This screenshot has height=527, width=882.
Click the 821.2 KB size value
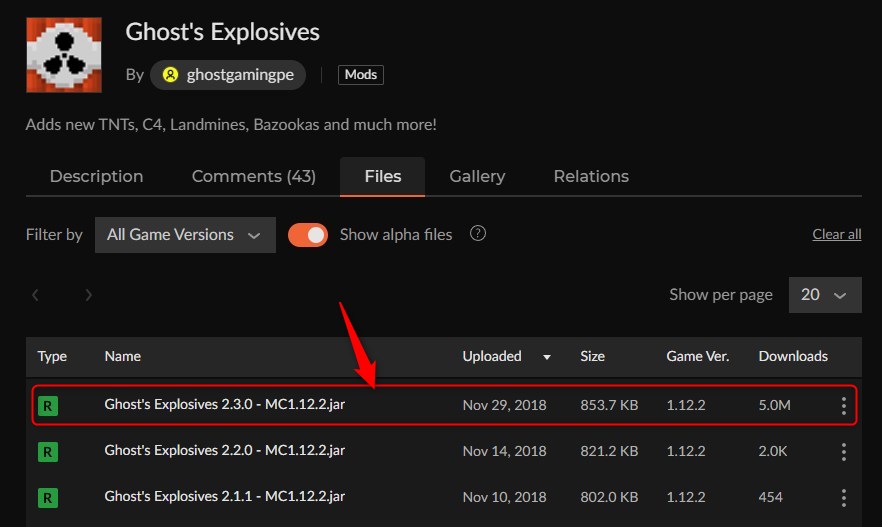click(x=609, y=451)
